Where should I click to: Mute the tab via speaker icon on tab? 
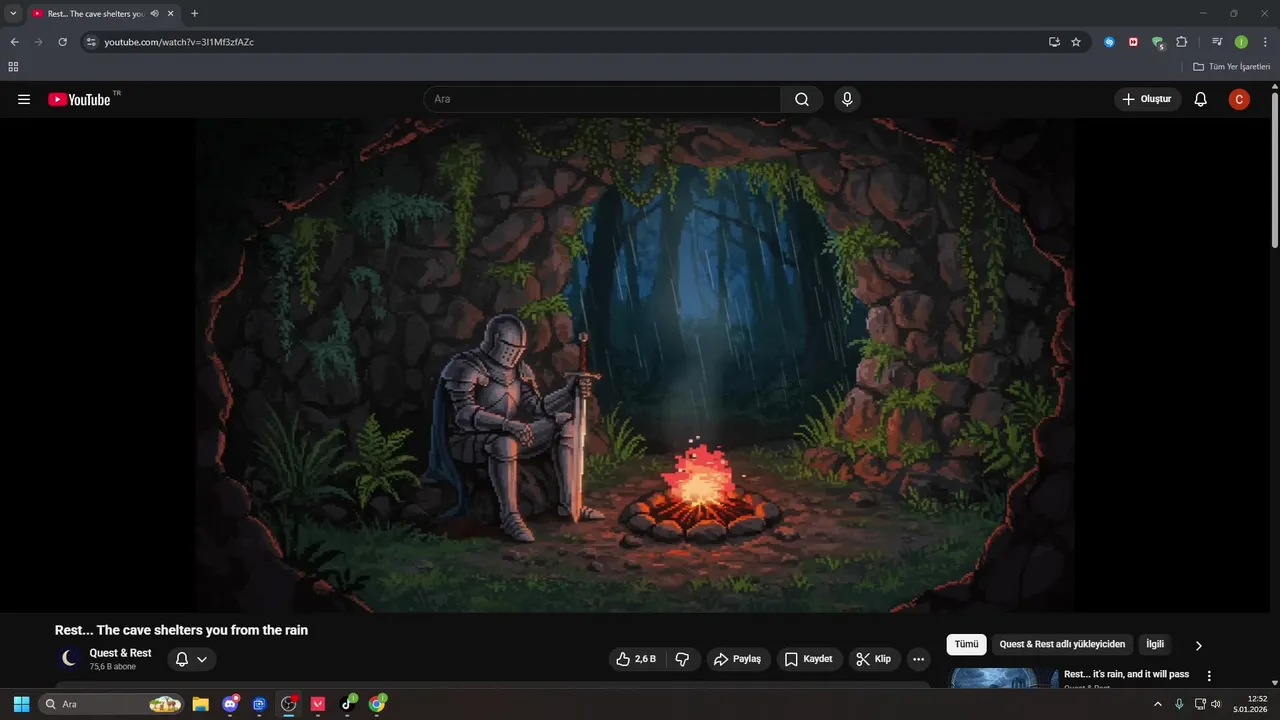155,14
